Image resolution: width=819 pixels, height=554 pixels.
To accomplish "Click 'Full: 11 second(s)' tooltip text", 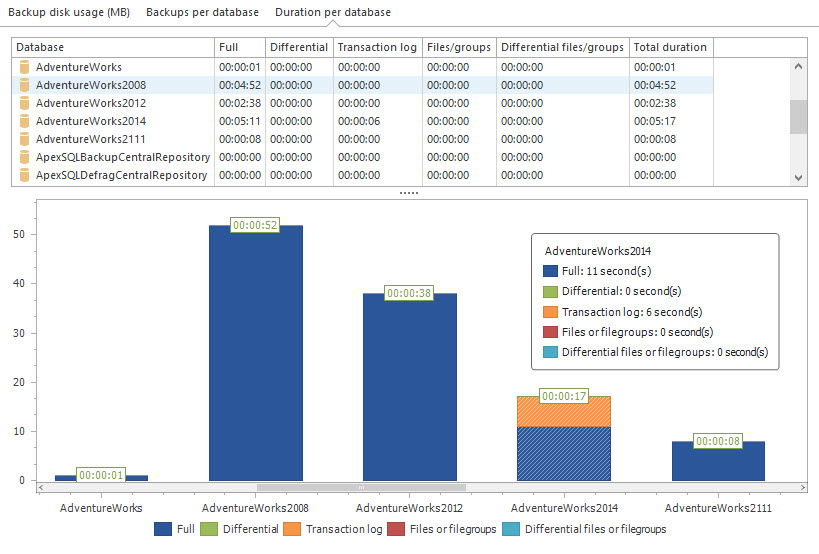I will 606,271.
